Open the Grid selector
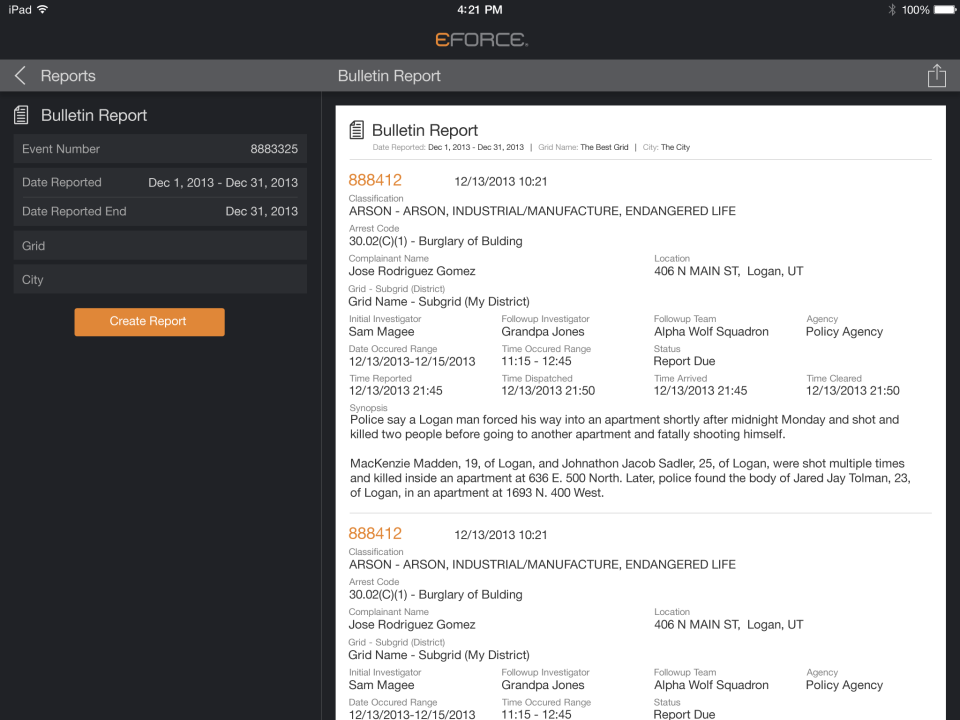Screen dimensions: 960x720 point(160,245)
